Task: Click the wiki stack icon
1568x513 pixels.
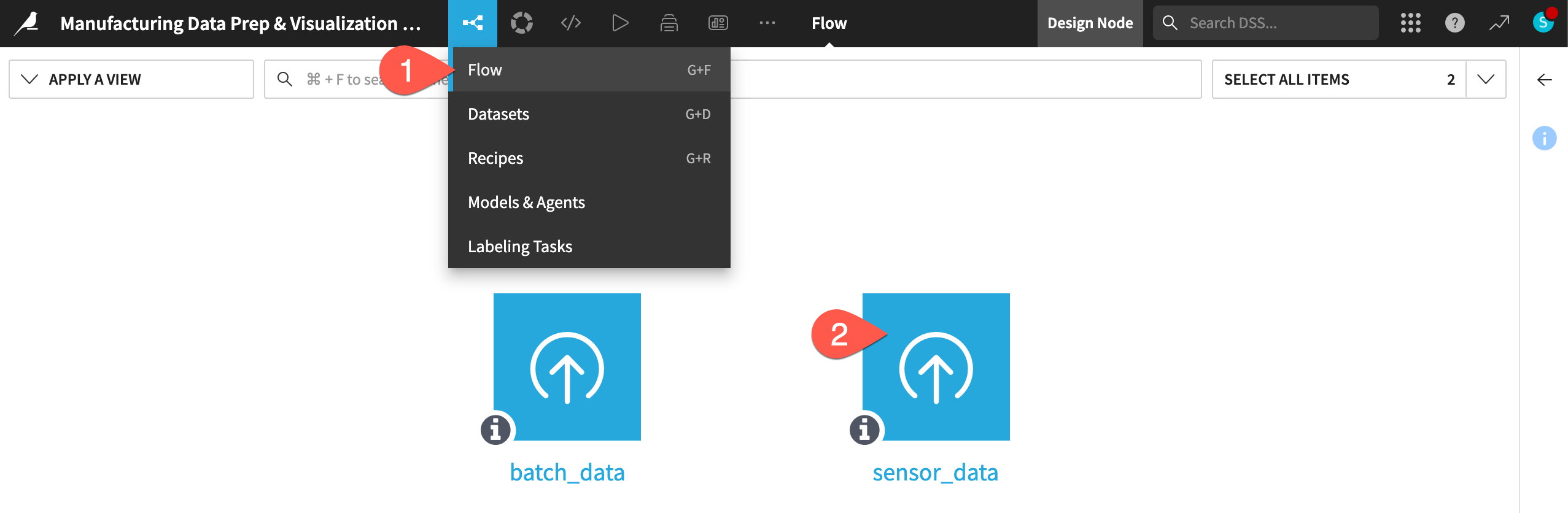Action: tap(669, 23)
